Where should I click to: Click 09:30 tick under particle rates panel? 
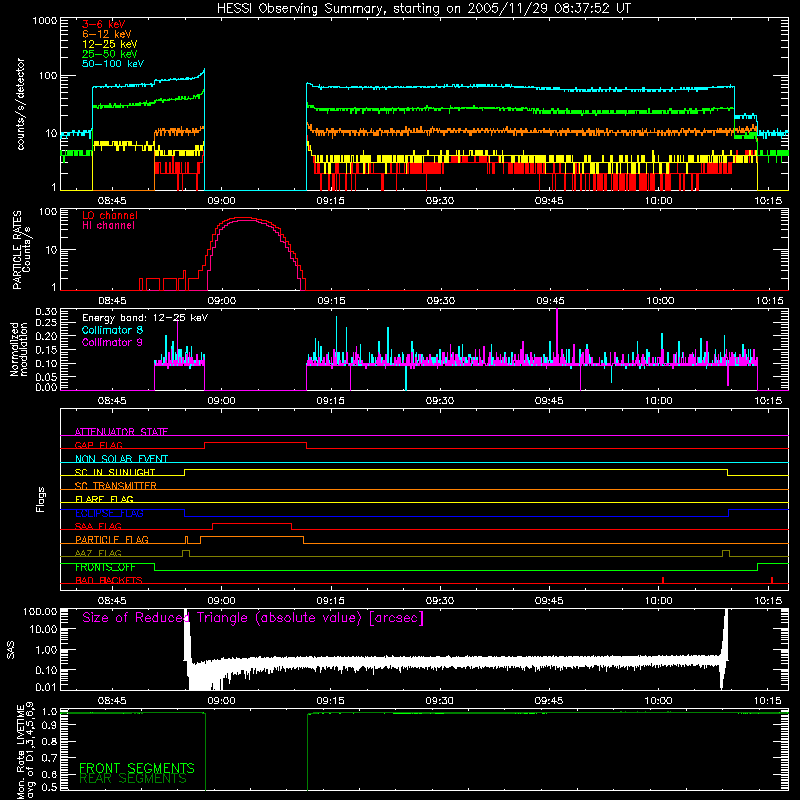tap(441, 301)
